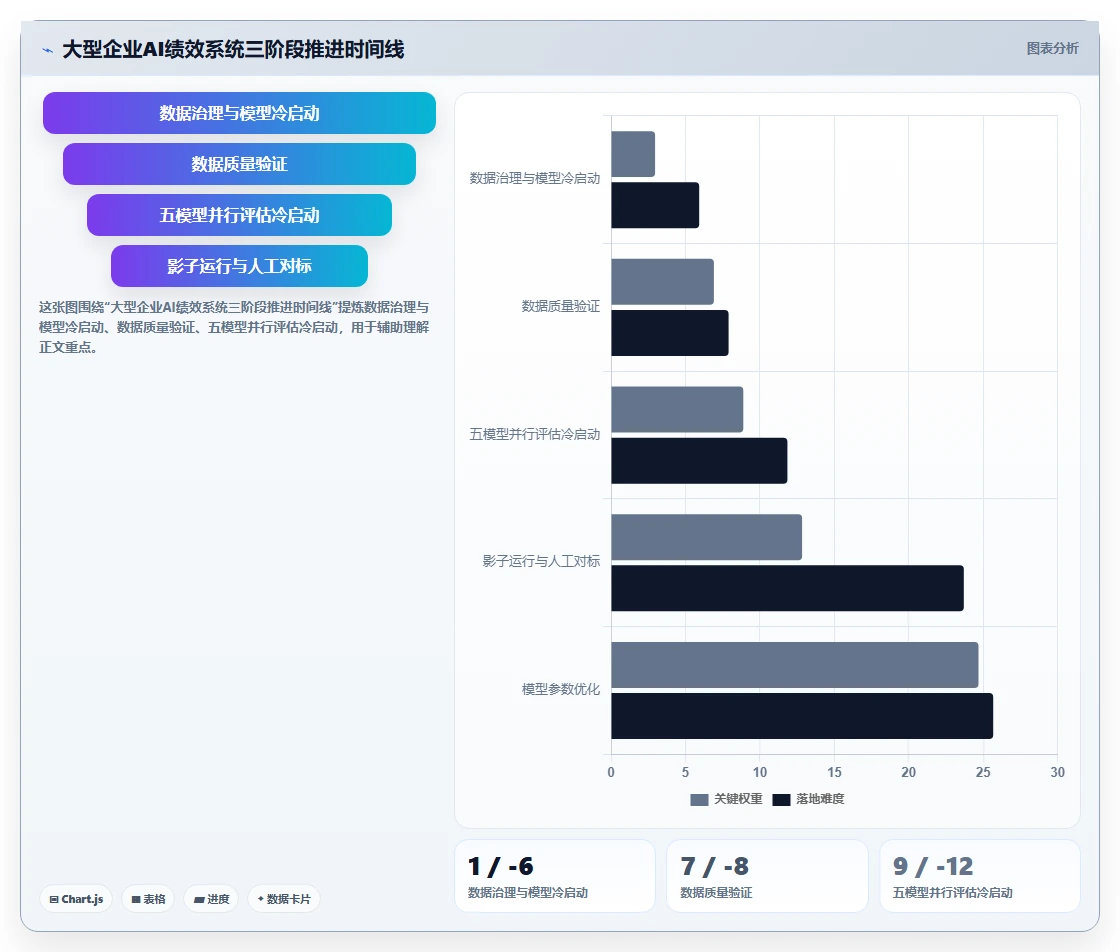Toggle the 落地难度 legend color box

[x=781, y=799]
